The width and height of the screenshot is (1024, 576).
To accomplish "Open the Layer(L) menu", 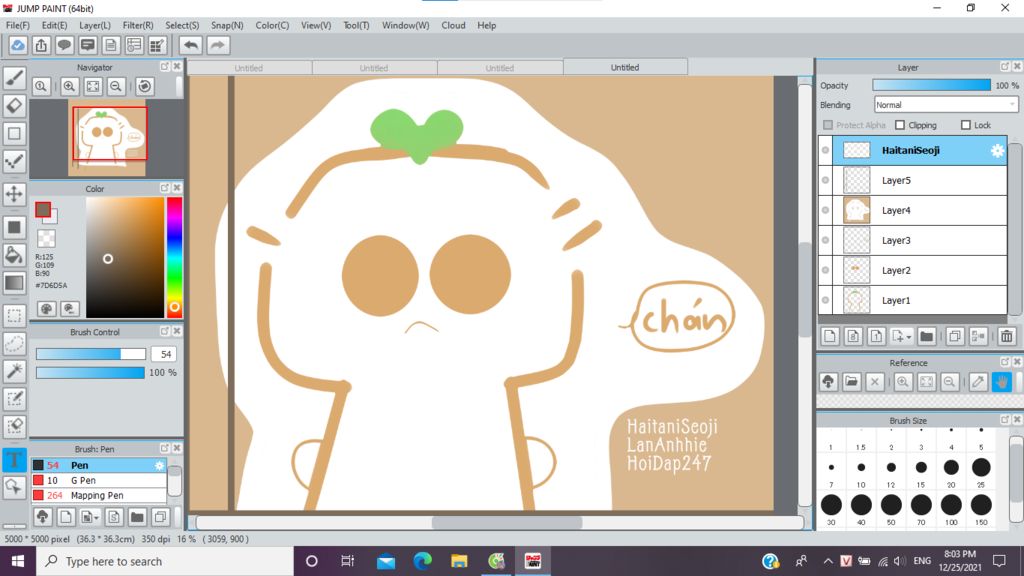I will point(95,25).
